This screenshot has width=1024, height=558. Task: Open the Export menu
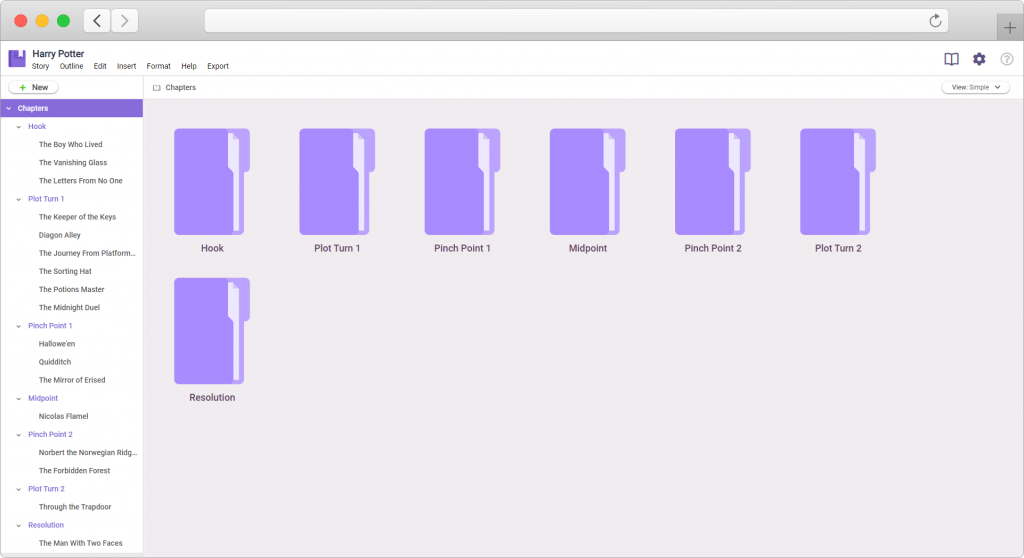pos(217,67)
